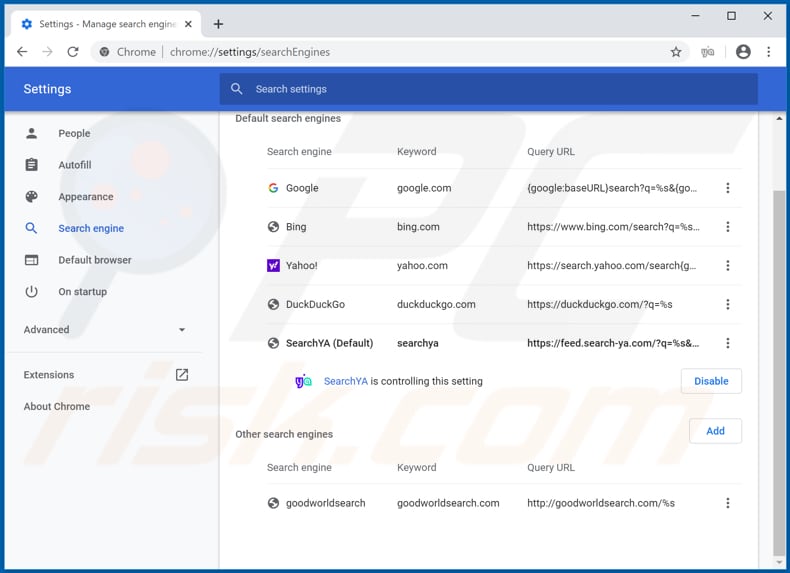Disable the SearchYA extension control
790x573 pixels.
tap(711, 381)
